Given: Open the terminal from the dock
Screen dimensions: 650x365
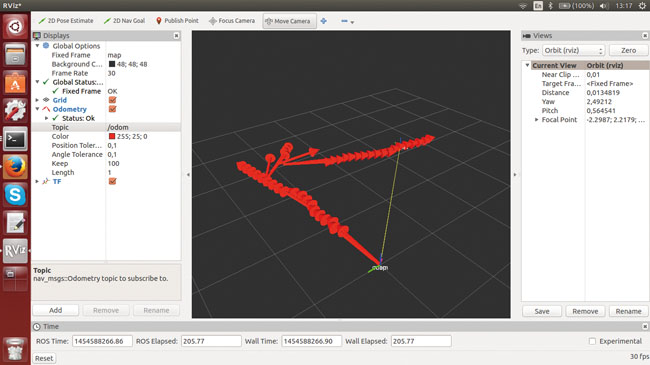Looking at the screenshot, I should 15,139.
